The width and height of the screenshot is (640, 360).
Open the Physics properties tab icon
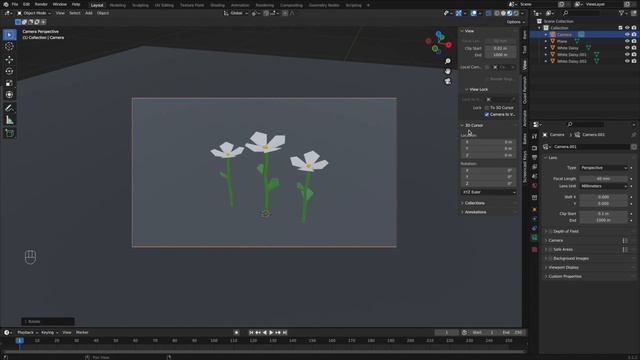pyautogui.click(x=534, y=219)
